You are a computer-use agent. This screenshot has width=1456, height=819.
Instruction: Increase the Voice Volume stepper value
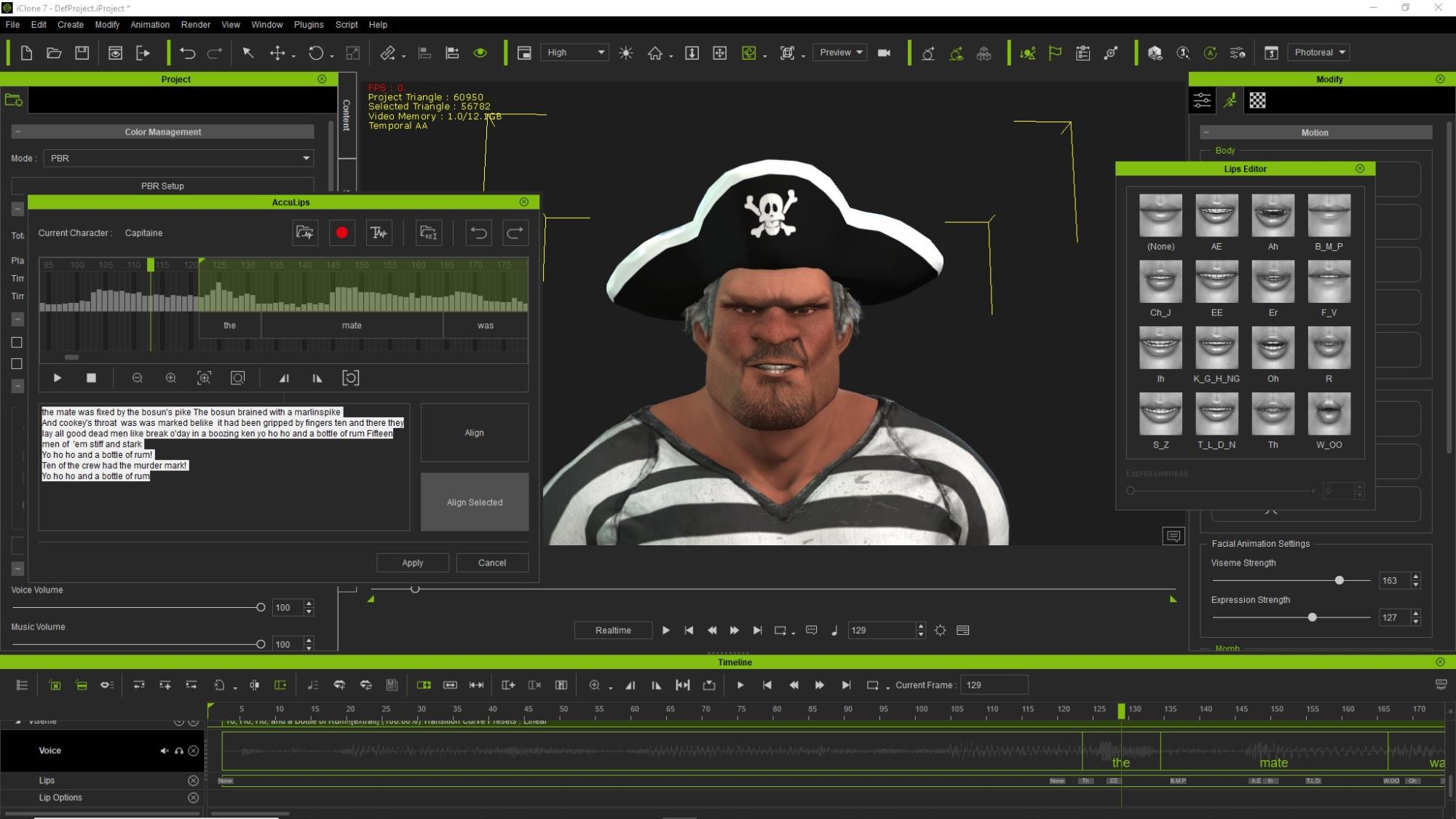pos(309,604)
